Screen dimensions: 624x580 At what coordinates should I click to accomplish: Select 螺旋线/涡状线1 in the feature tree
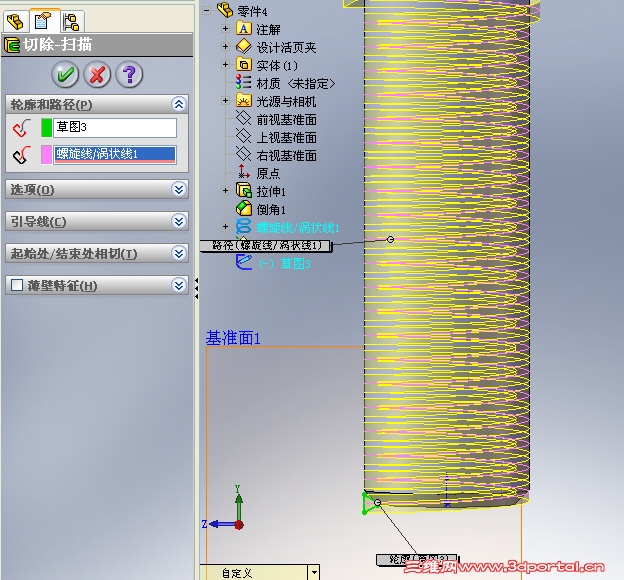click(x=298, y=228)
